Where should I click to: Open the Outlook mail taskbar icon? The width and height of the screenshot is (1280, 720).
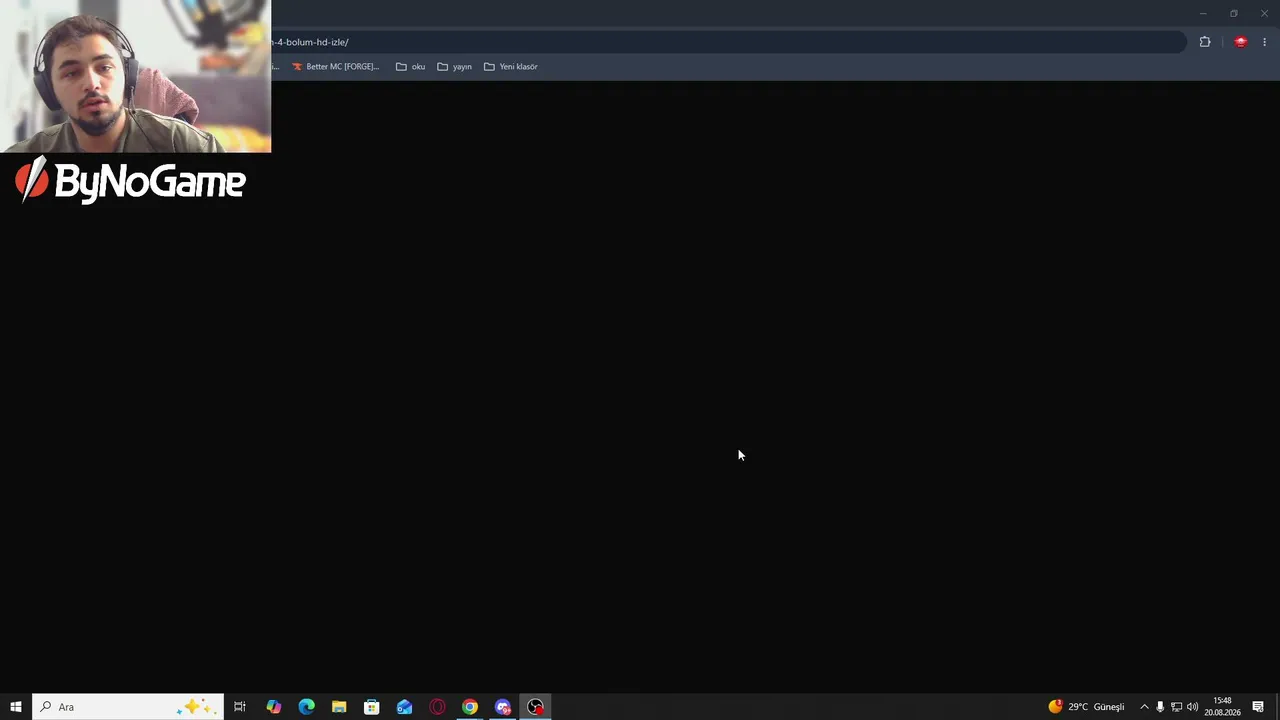[x=404, y=707]
